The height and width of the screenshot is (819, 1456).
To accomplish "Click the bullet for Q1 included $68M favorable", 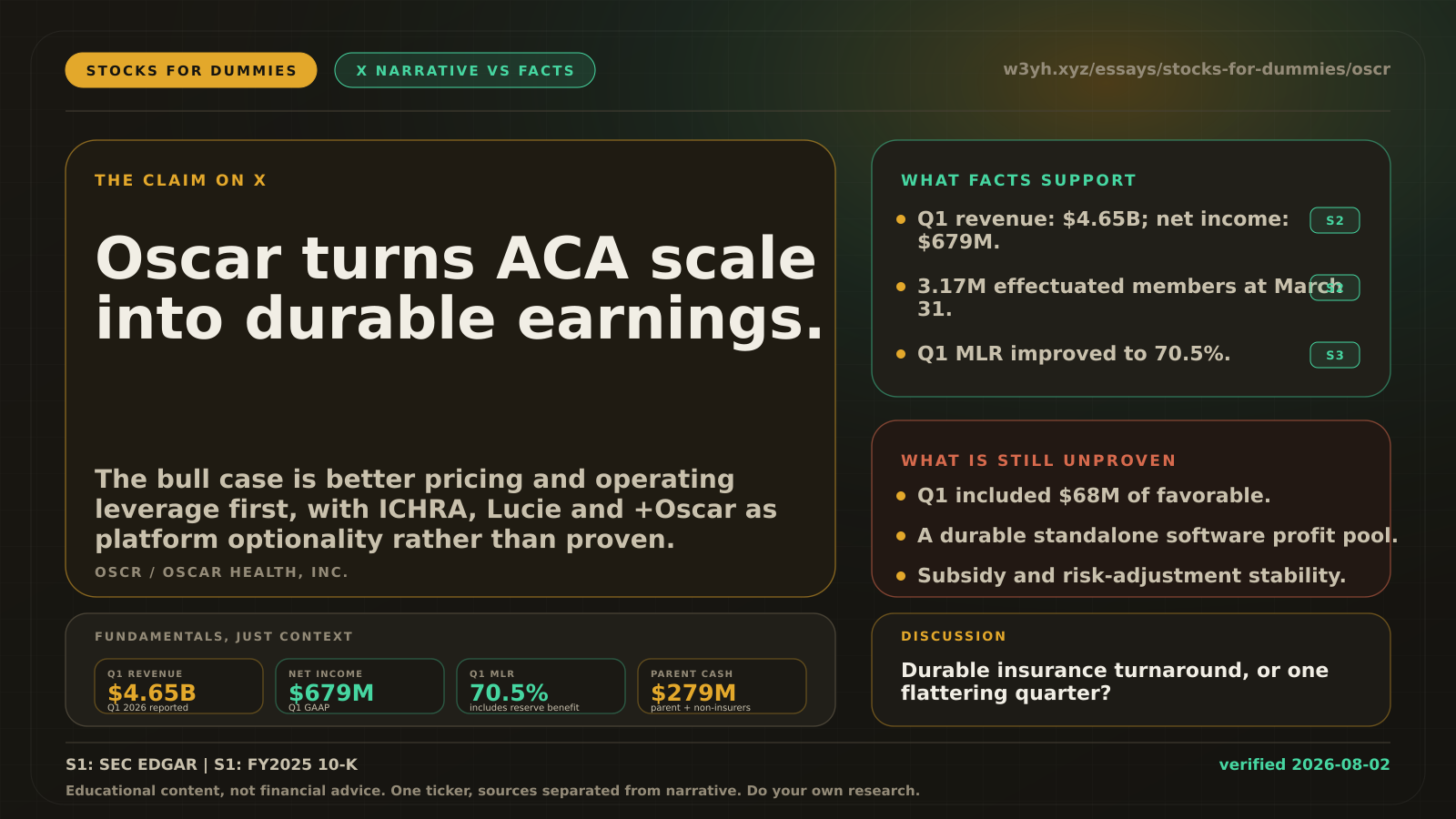I will pyautogui.click(x=1094, y=495).
